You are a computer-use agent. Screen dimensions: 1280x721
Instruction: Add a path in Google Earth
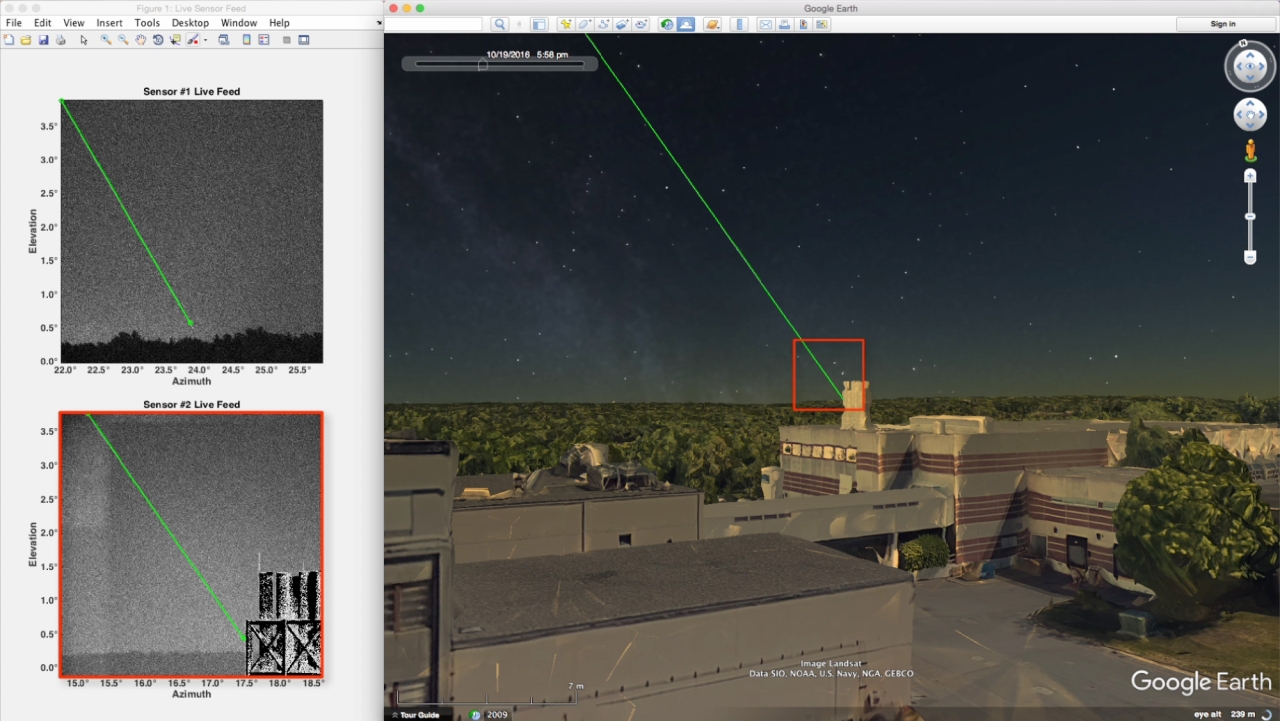603,24
